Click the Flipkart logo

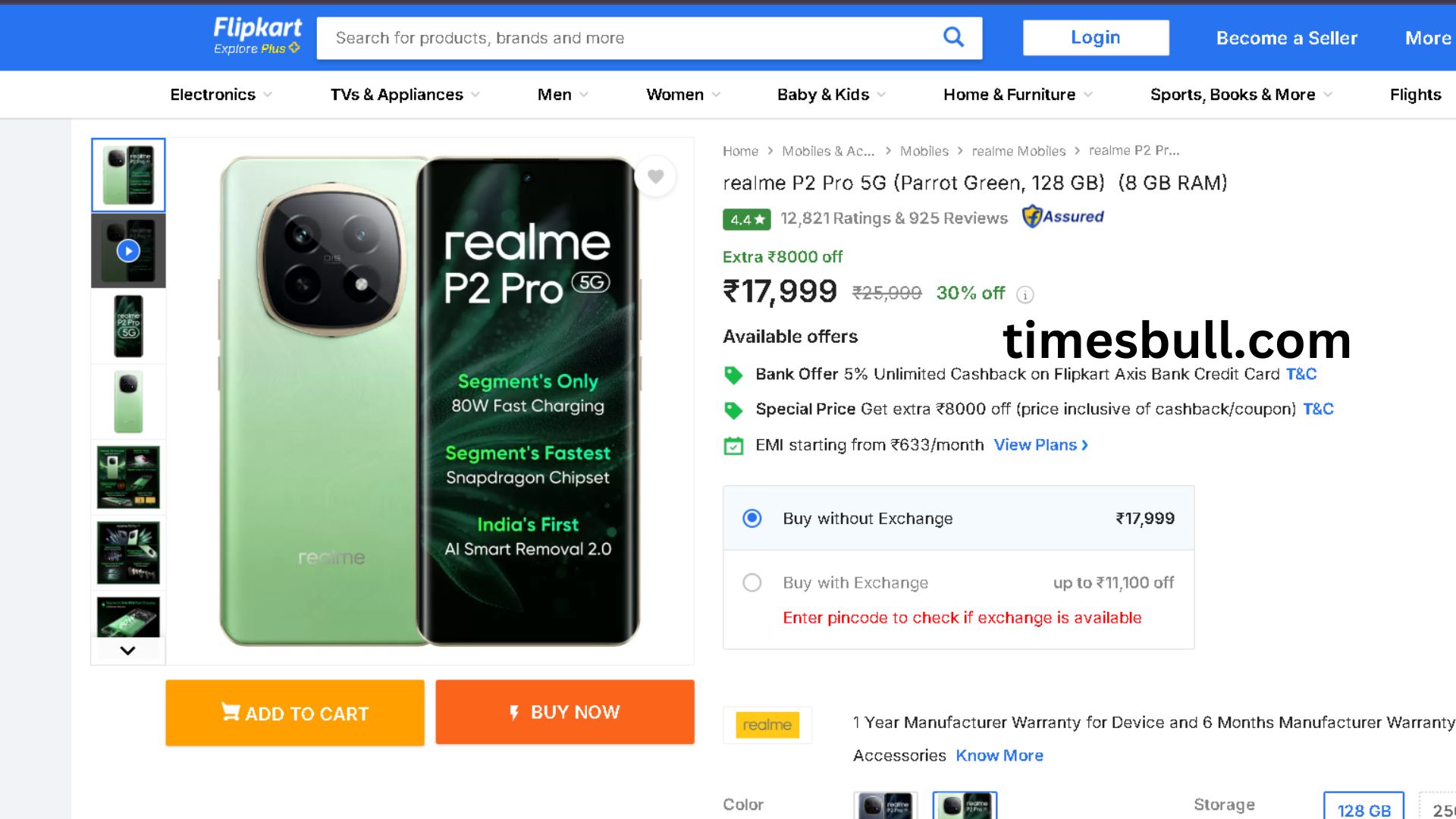click(257, 36)
